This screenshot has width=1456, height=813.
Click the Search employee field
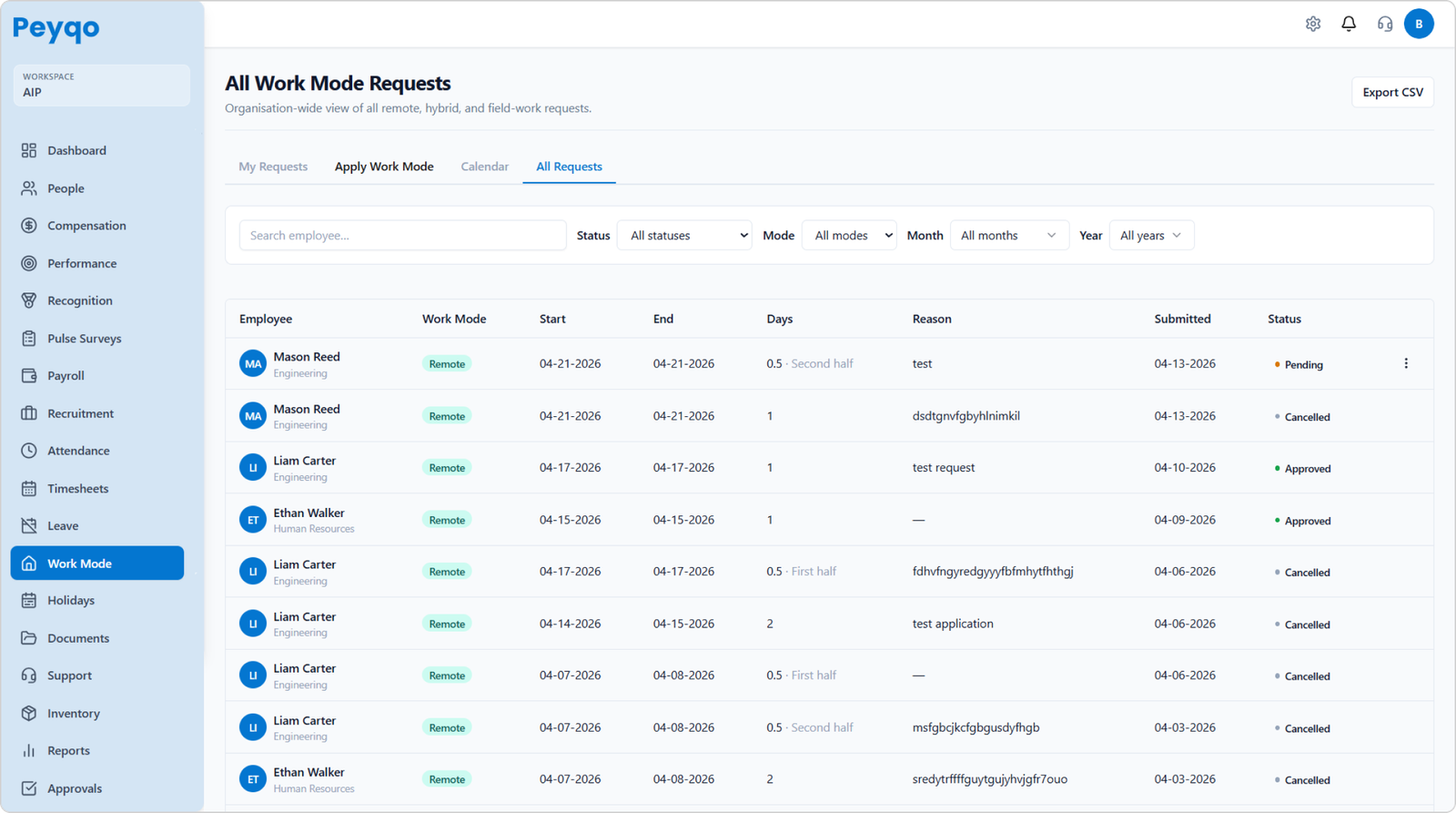coord(402,235)
